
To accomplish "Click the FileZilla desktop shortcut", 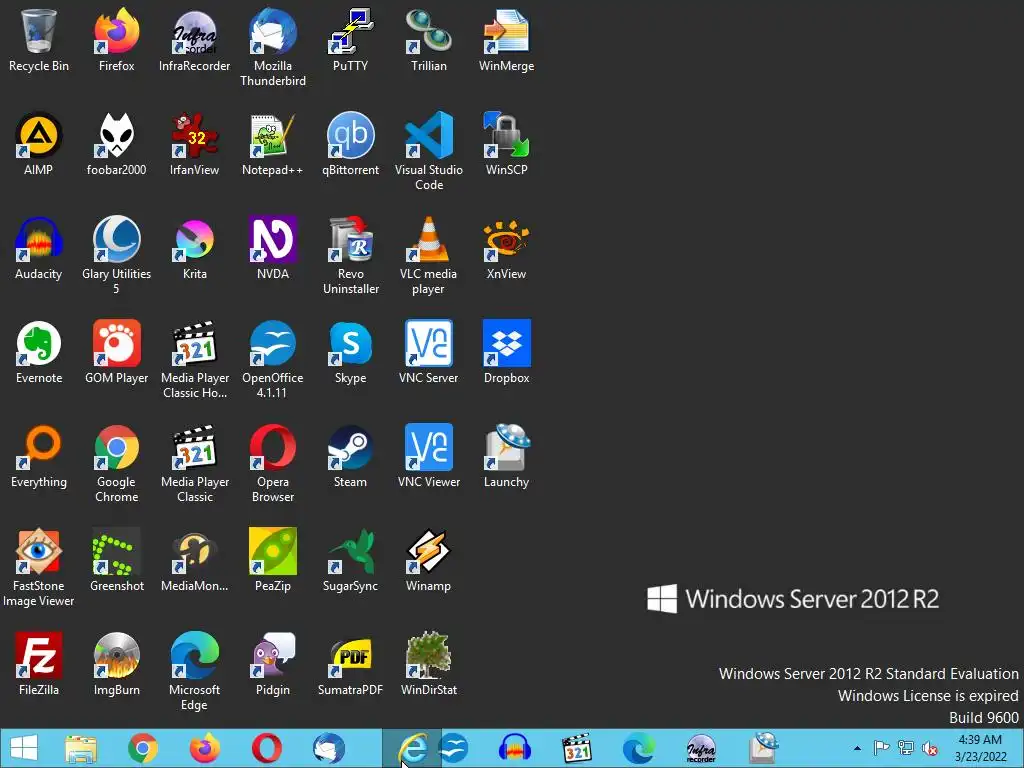I will pos(39,664).
